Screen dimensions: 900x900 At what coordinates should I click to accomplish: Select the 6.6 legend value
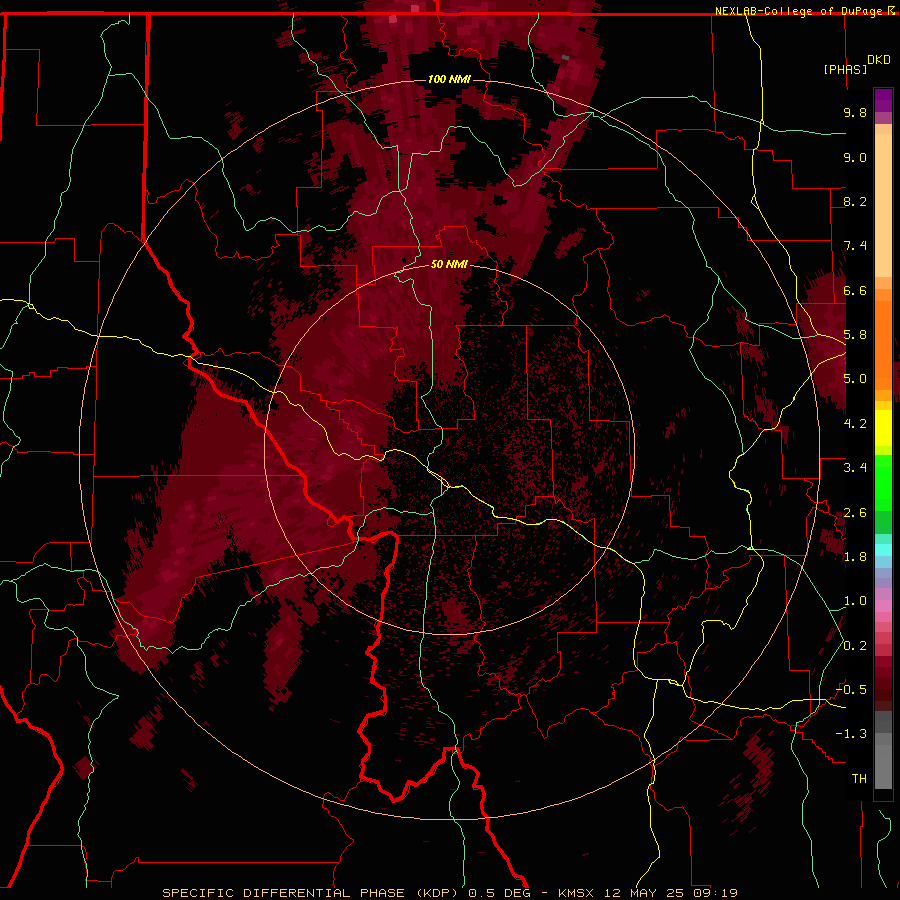[855, 290]
